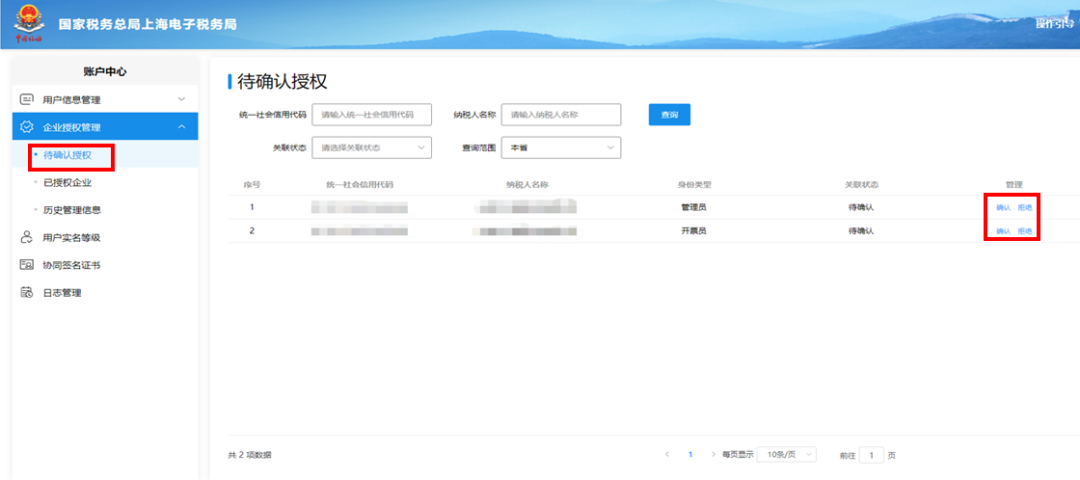Click the 用户实名等级 person icon

27,238
